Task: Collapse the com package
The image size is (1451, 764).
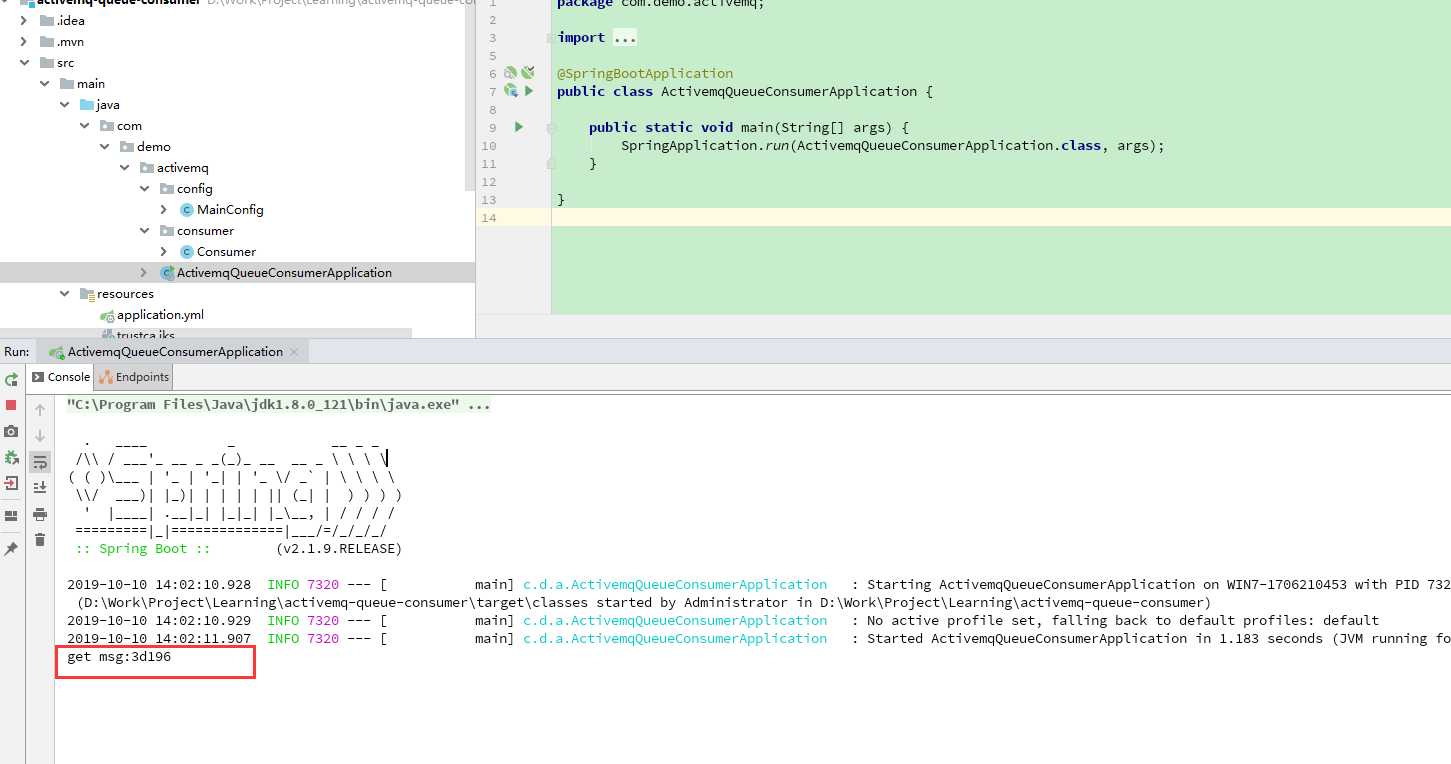Action: pyautogui.click(x=85, y=126)
